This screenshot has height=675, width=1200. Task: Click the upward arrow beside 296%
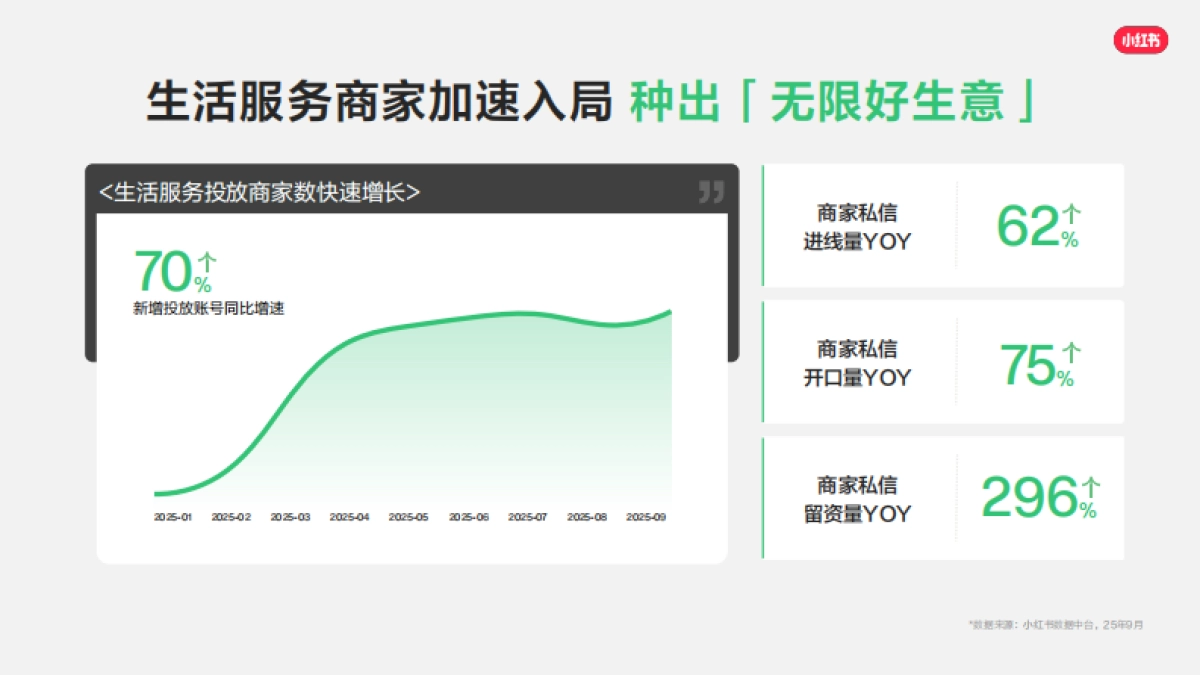[1092, 487]
